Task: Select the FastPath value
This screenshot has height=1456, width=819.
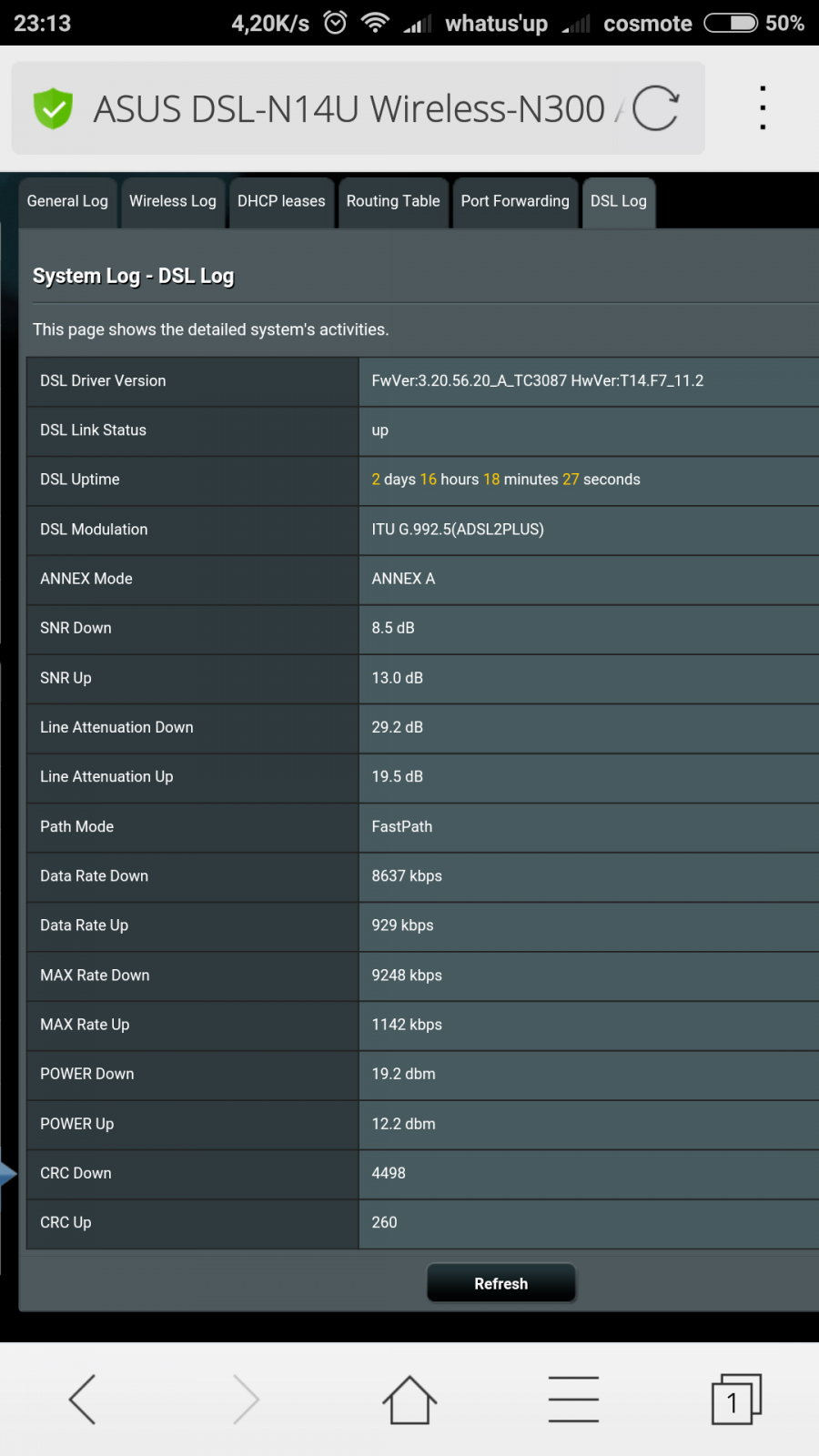Action: coord(402,826)
